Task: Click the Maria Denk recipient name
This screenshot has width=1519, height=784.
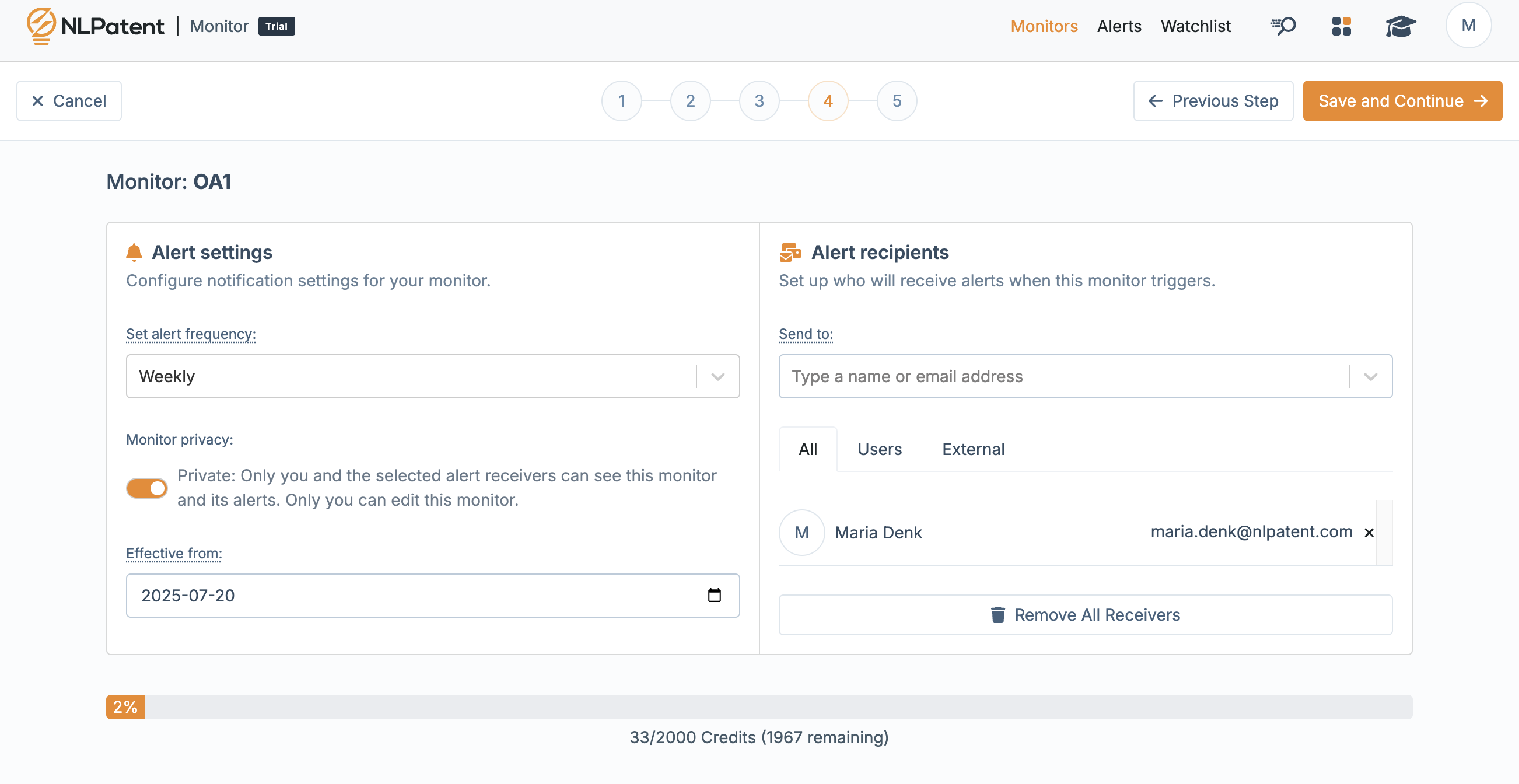Action: 878,533
